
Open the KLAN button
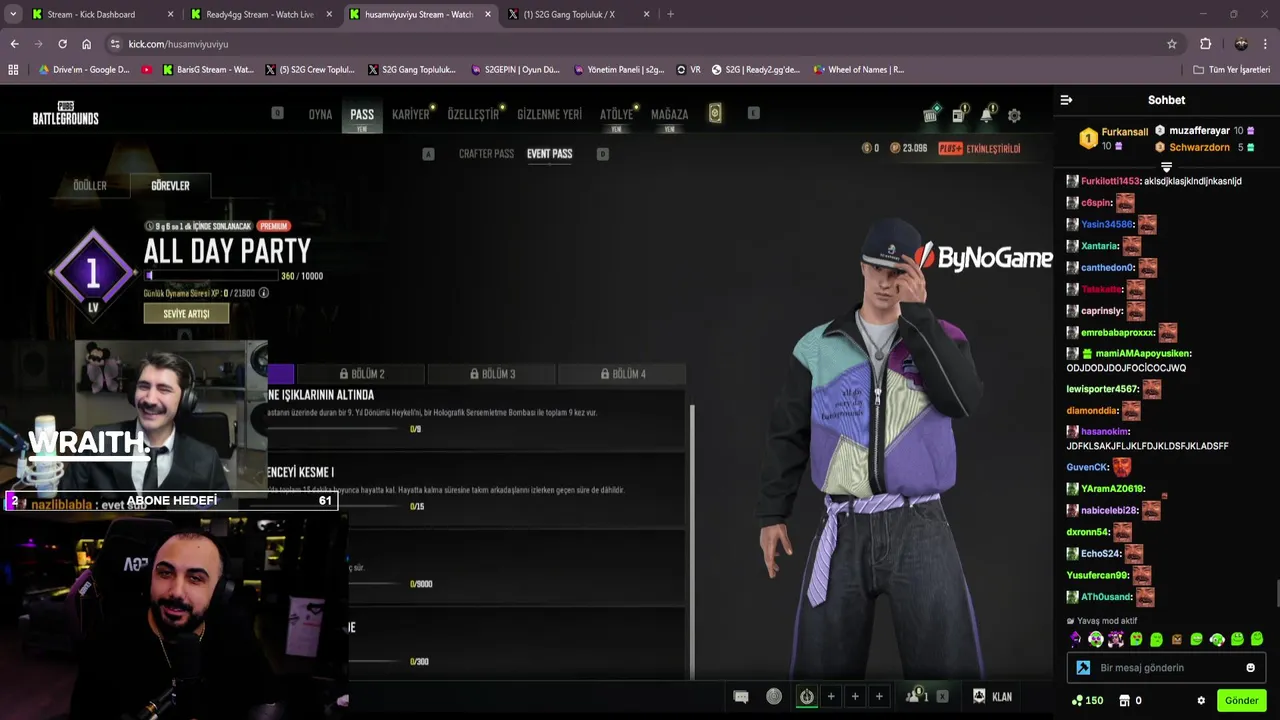coord(992,697)
